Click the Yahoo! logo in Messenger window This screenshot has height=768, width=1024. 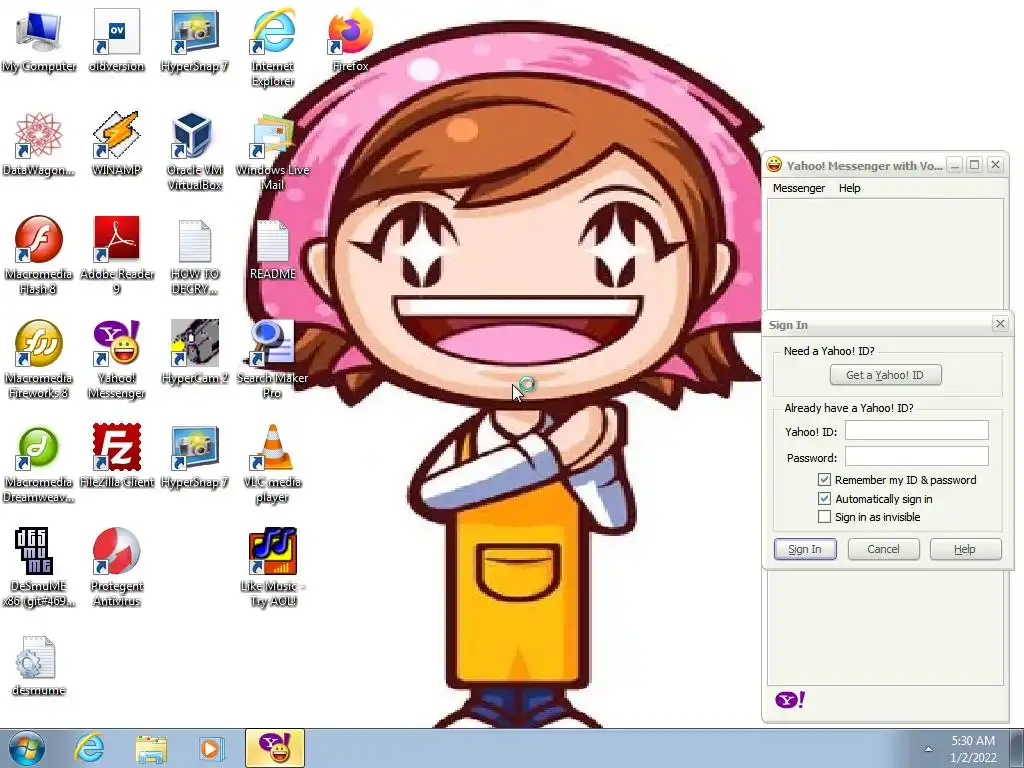coord(790,700)
